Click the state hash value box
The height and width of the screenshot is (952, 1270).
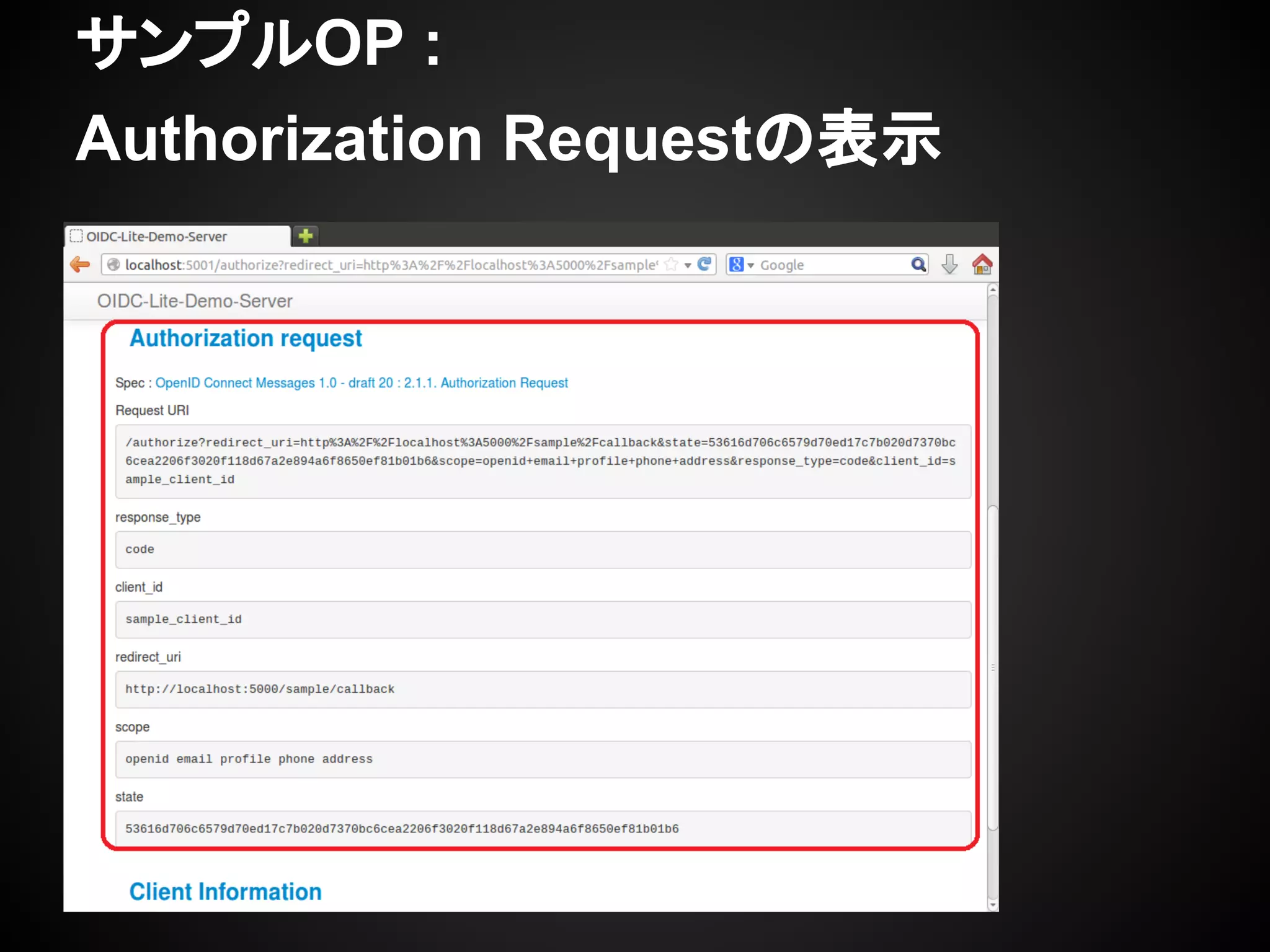pyautogui.click(x=543, y=829)
